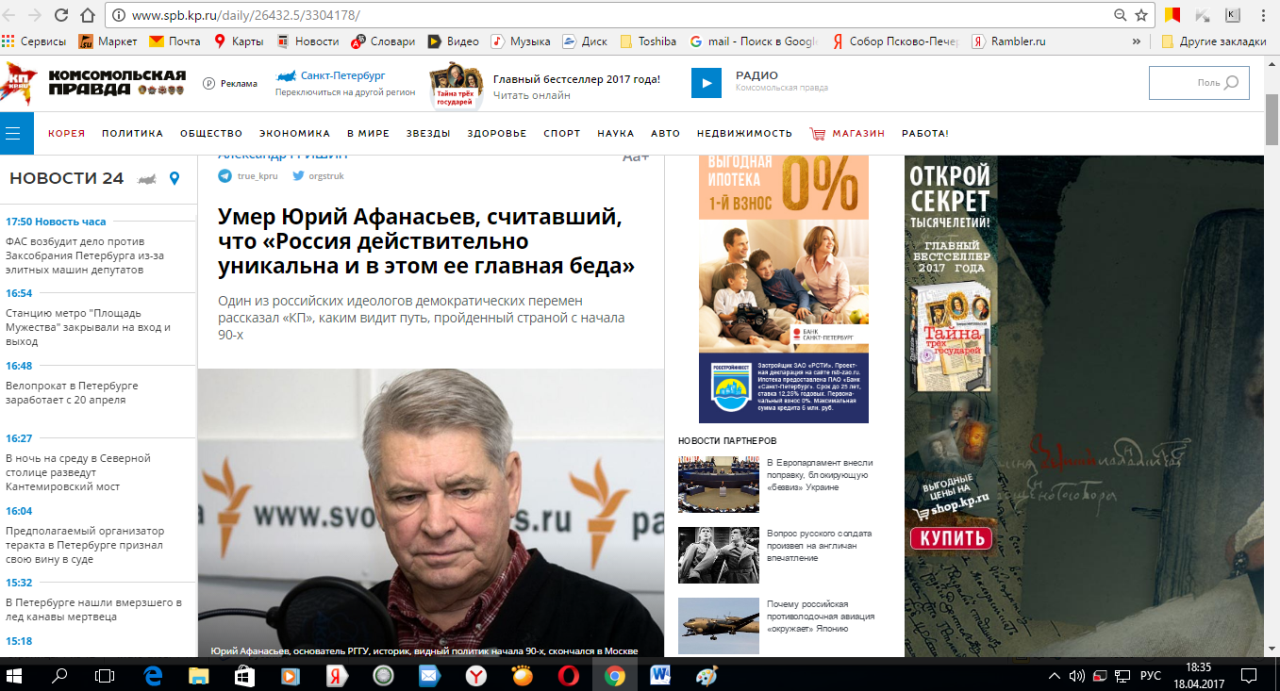Click the Europarliament thumbnail in partner news
Image resolution: width=1280 pixels, height=691 pixels.
click(x=718, y=484)
